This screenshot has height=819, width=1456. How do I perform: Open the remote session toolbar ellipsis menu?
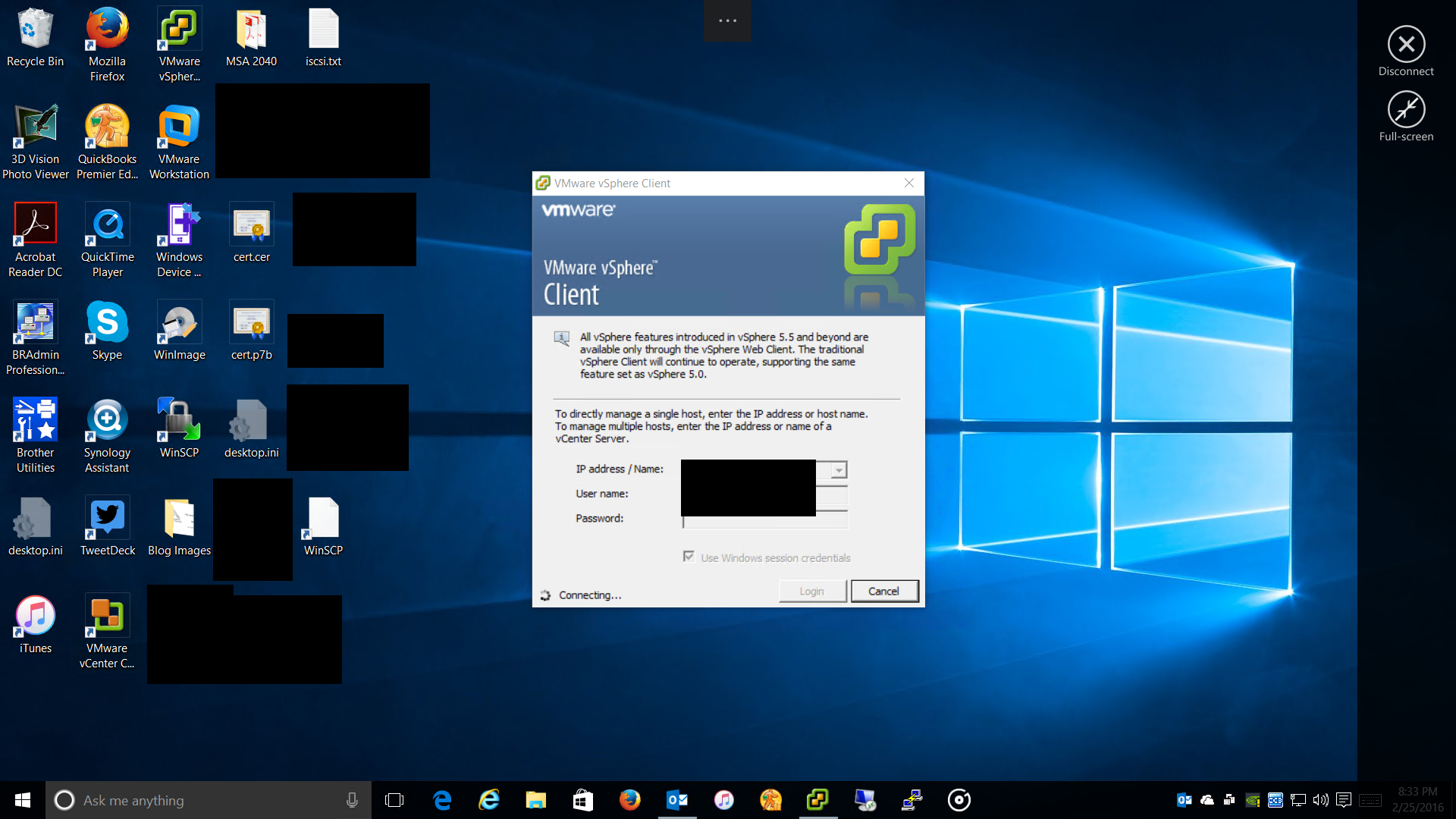click(x=727, y=20)
